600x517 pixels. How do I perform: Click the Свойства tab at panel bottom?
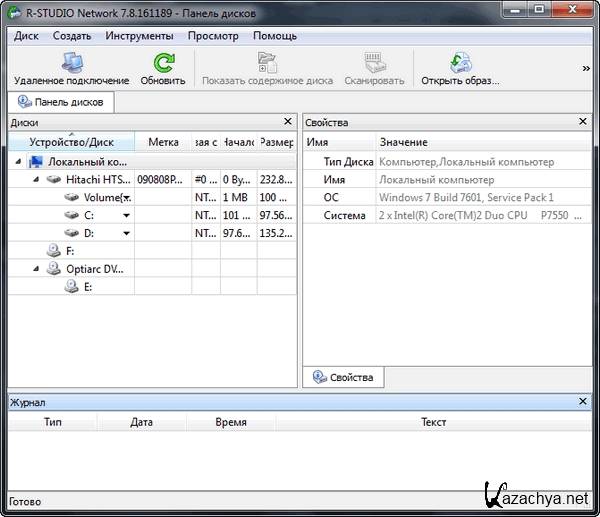click(x=343, y=377)
